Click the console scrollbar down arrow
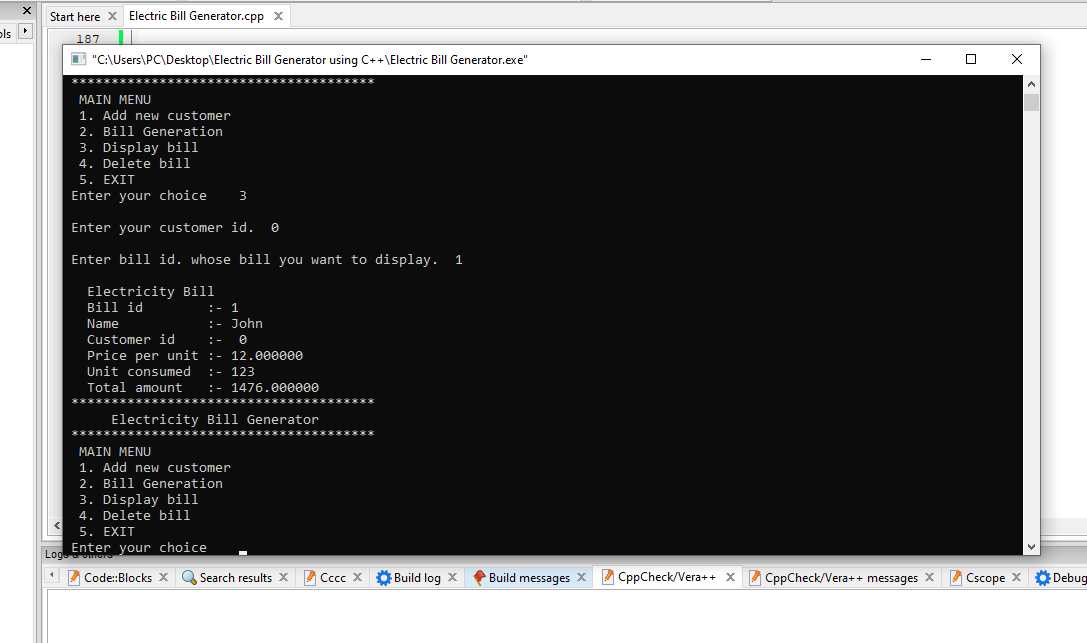The width and height of the screenshot is (1087, 643). 1031,545
